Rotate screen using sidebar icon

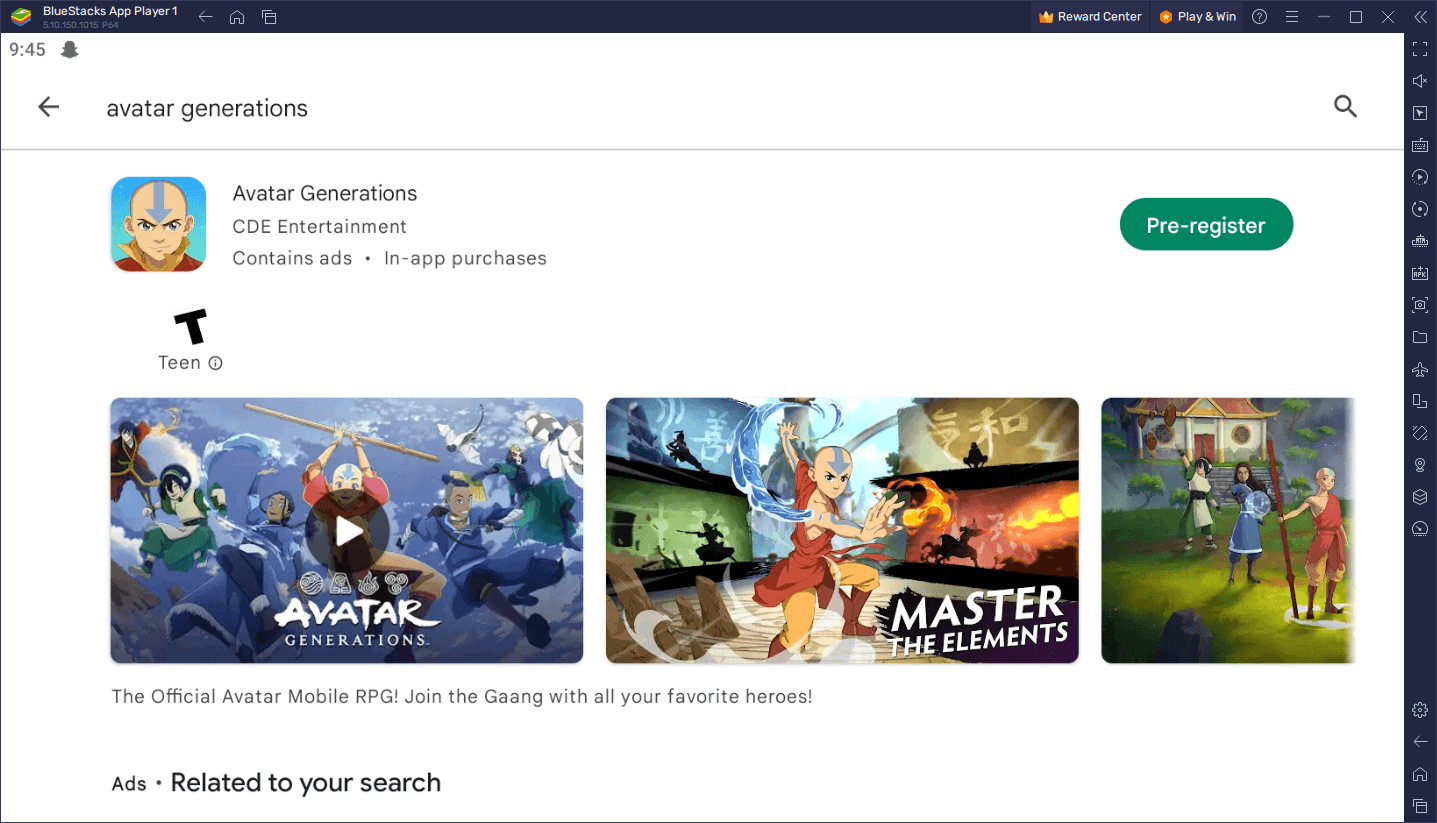(x=1420, y=401)
